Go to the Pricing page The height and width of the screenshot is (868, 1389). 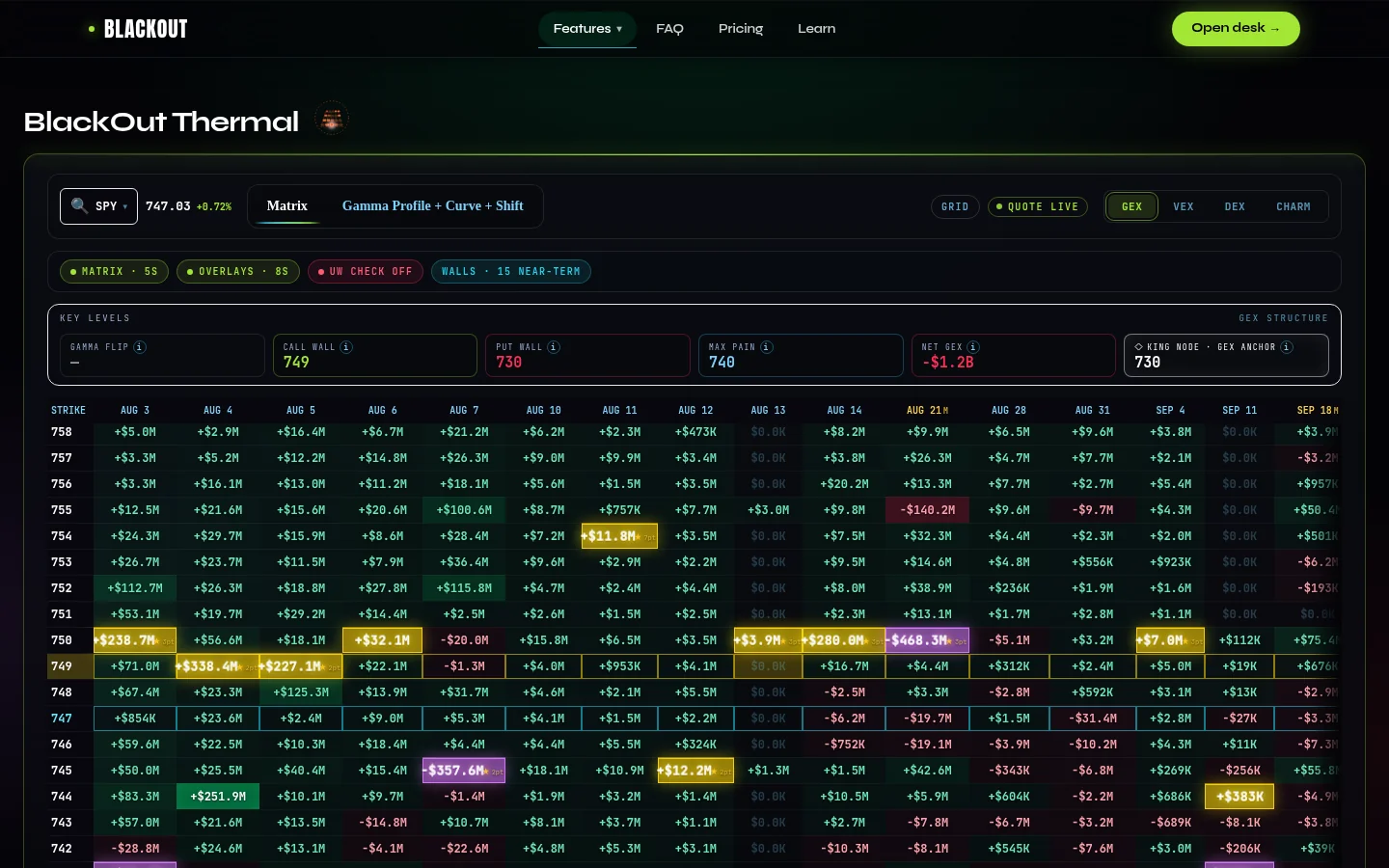(x=741, y=29)
